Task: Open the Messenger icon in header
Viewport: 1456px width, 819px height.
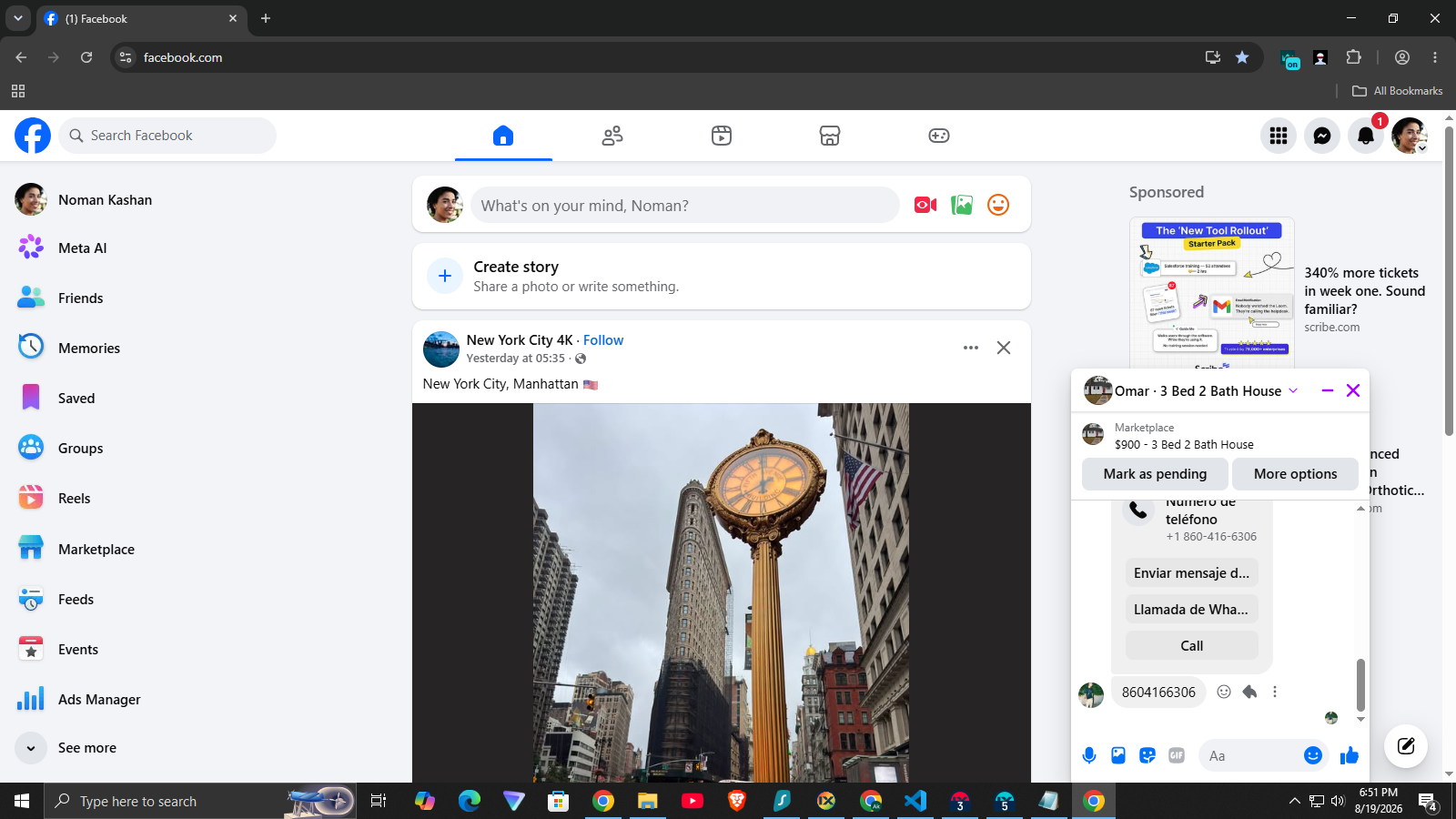Action: [x=1322, y=136]
